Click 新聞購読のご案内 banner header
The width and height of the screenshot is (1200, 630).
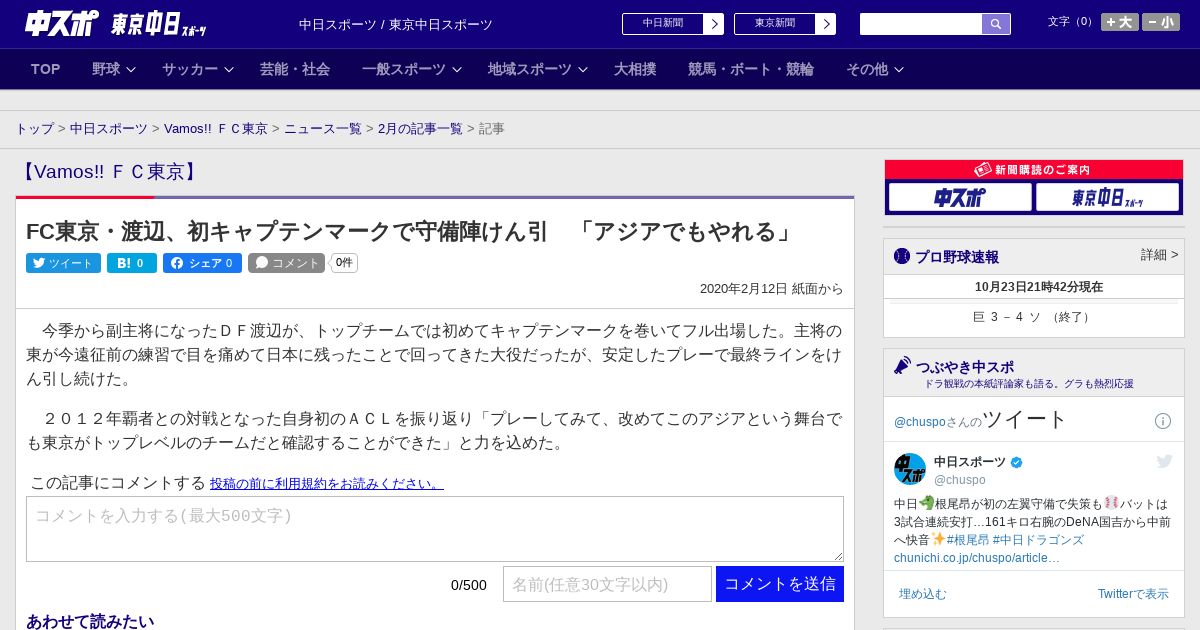[1034, 170]
